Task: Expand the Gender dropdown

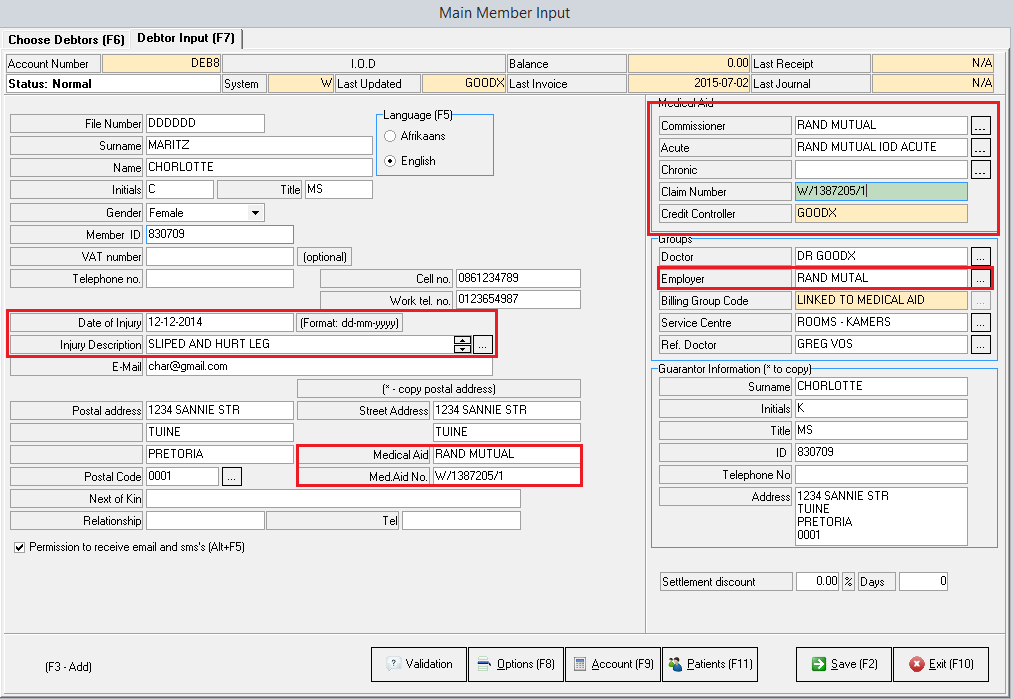Action: (x=256, y=213)
